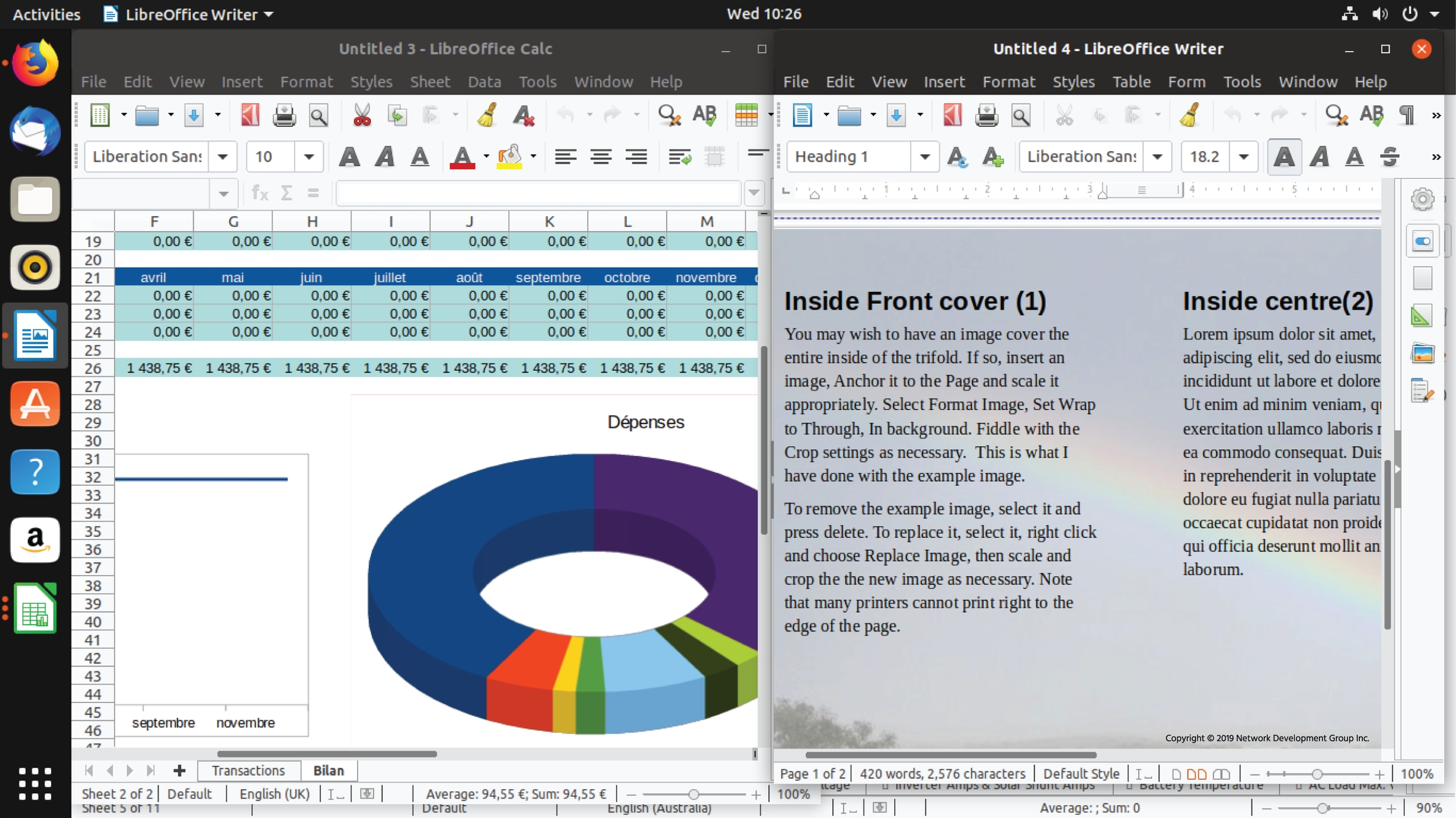Image resolution: width=1456 pixels, height=818 pixels.
Task: Click the Clone Formatting paintbrush in Calc
Action: pos(487,116)
